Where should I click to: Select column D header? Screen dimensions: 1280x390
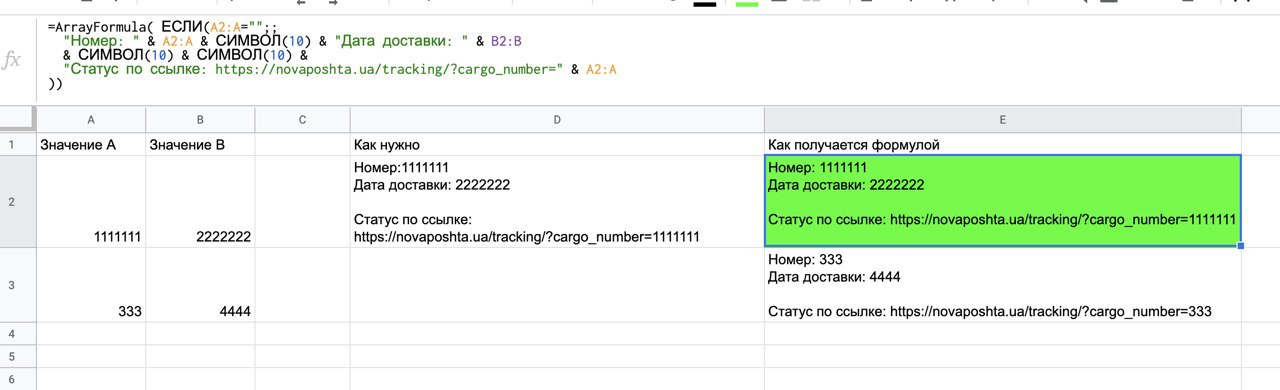point(556,120)
